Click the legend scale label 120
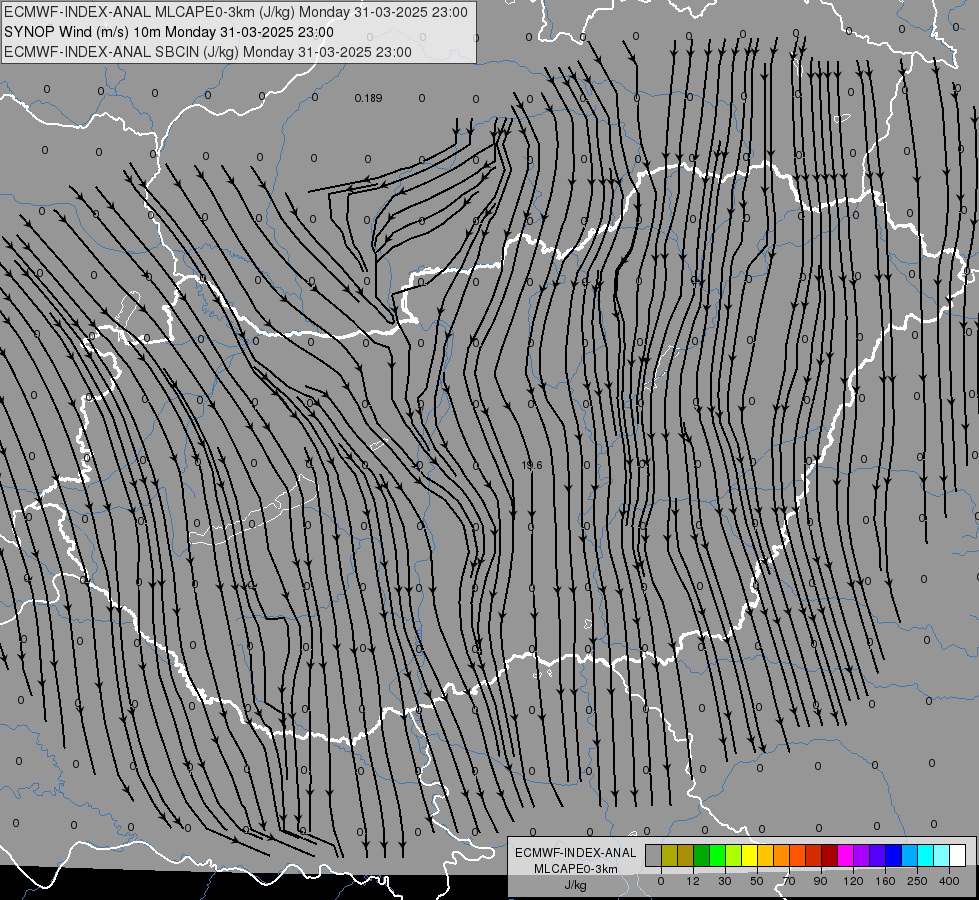The width and height of the screenshot is (979, 900). (854, 881)
